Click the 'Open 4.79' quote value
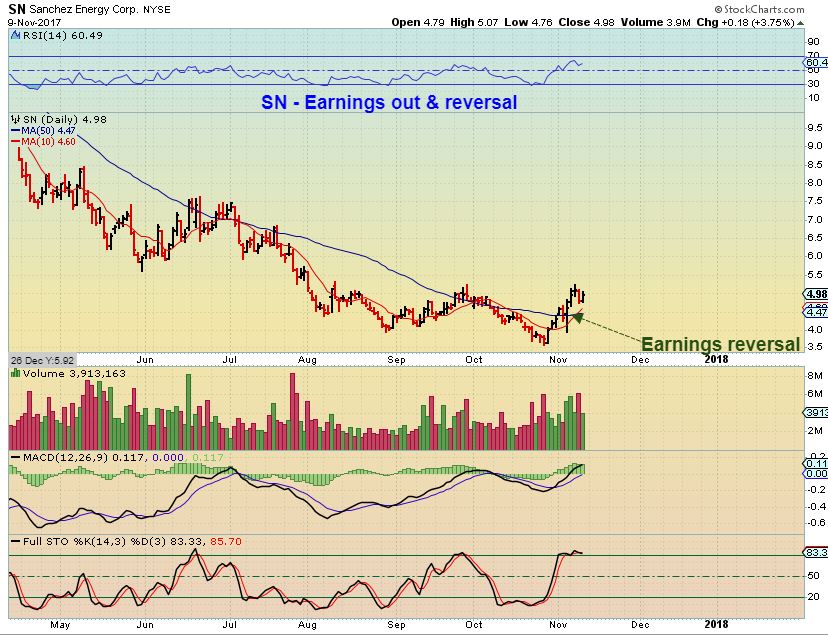828x635 pixels. click(x=418, y=23)
